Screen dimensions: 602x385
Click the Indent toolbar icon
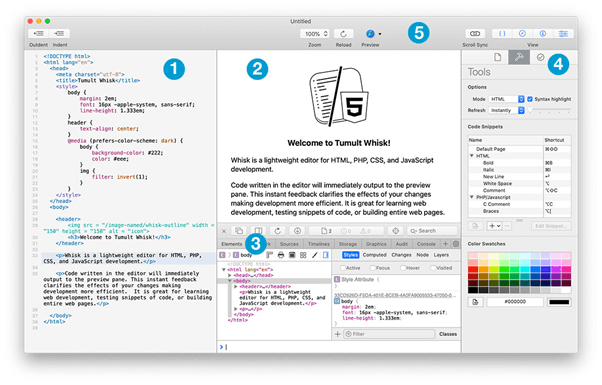tap(60, 33)
